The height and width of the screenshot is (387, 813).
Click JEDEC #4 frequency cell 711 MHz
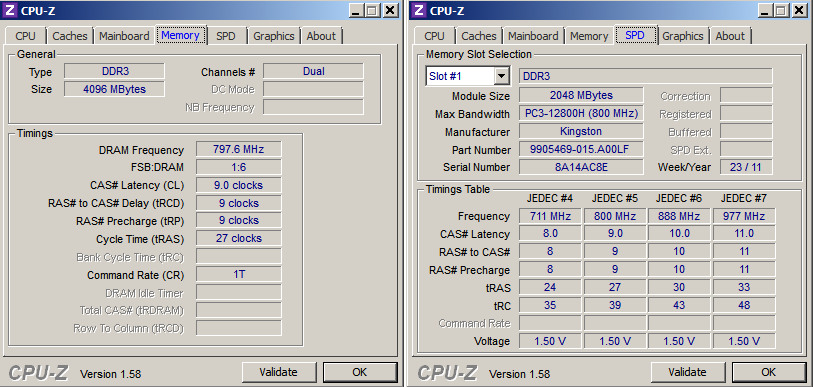click(550, 216)
